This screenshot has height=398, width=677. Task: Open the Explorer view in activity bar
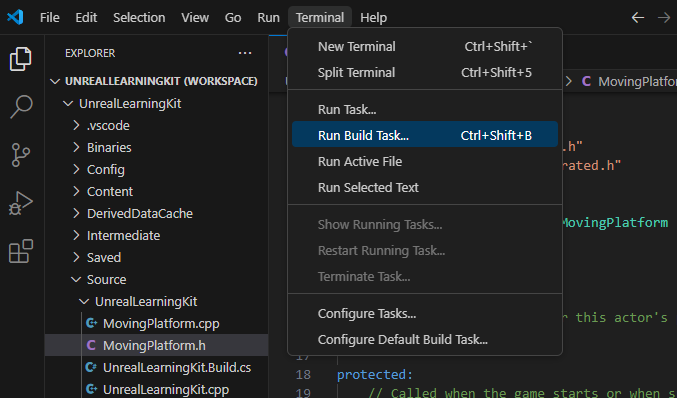click(21, 59)
